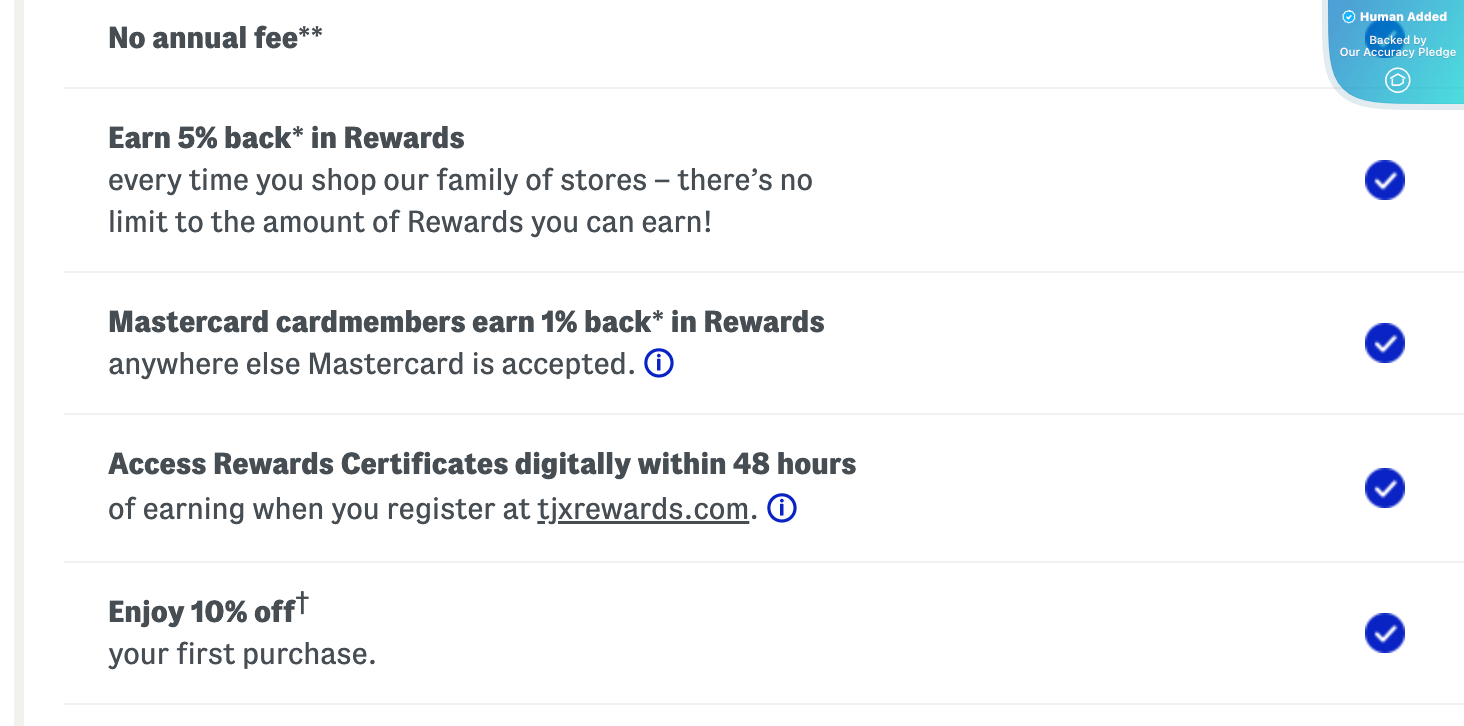Screen dimensions: 1464x726
Task: Click the Earn 5% back heading
Action: pos(287,137)
